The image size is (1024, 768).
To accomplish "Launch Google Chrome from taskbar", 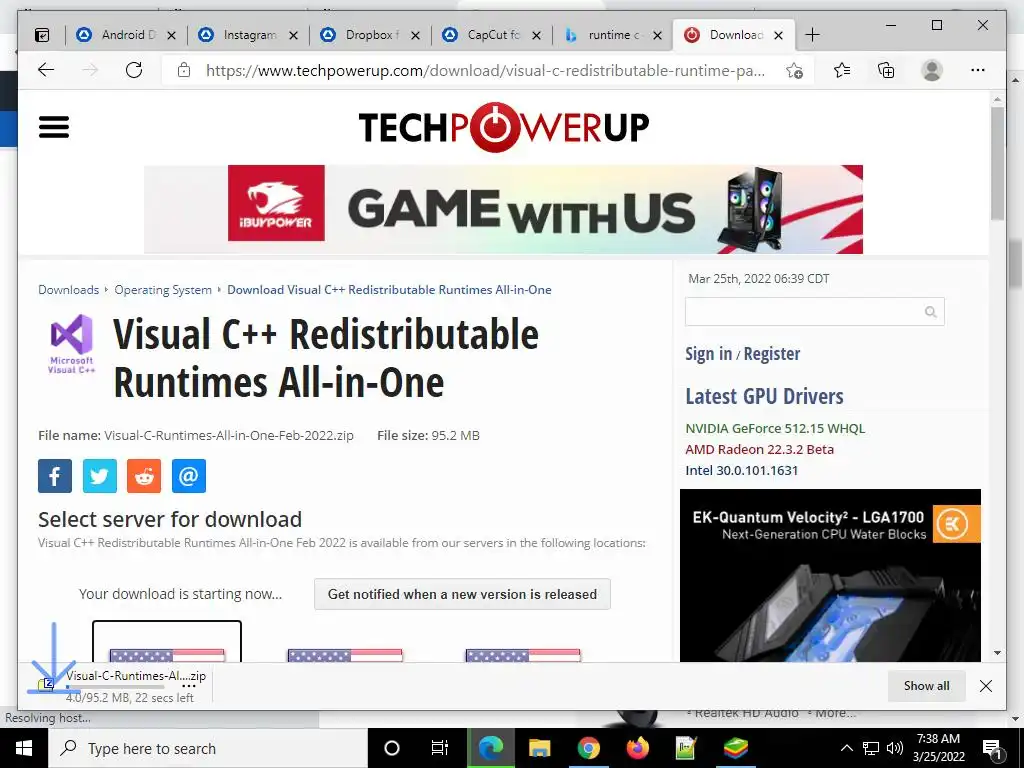I will [x=588, y=748].
